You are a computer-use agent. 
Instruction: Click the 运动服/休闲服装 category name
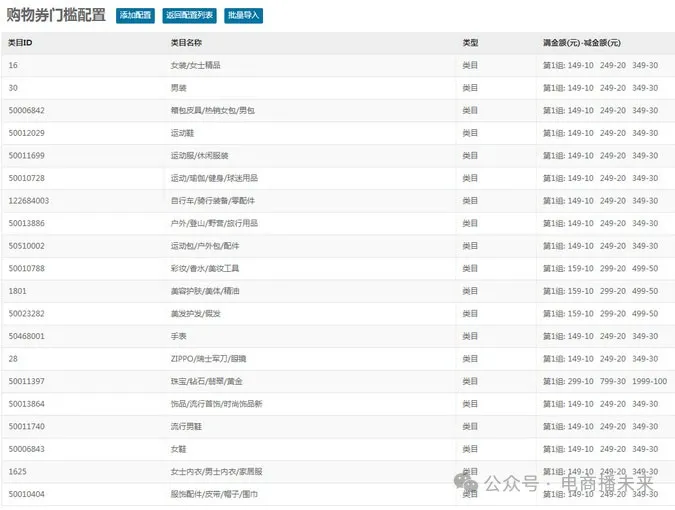200,155
